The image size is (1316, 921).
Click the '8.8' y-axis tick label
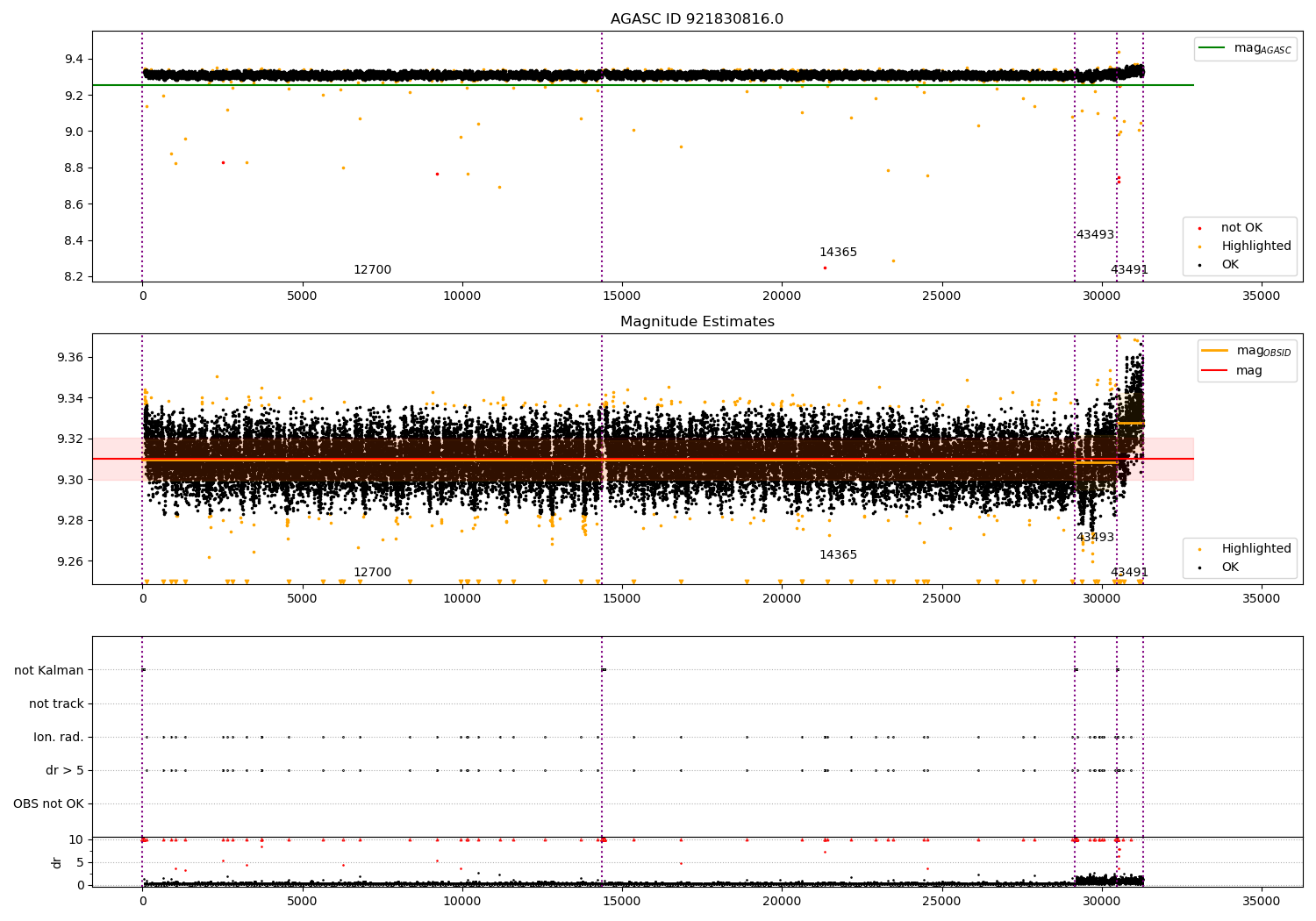coord(75,168)
